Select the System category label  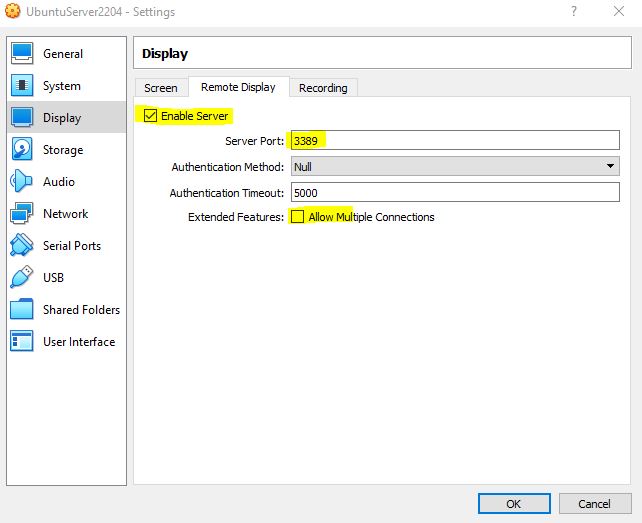tap(62, 86)
